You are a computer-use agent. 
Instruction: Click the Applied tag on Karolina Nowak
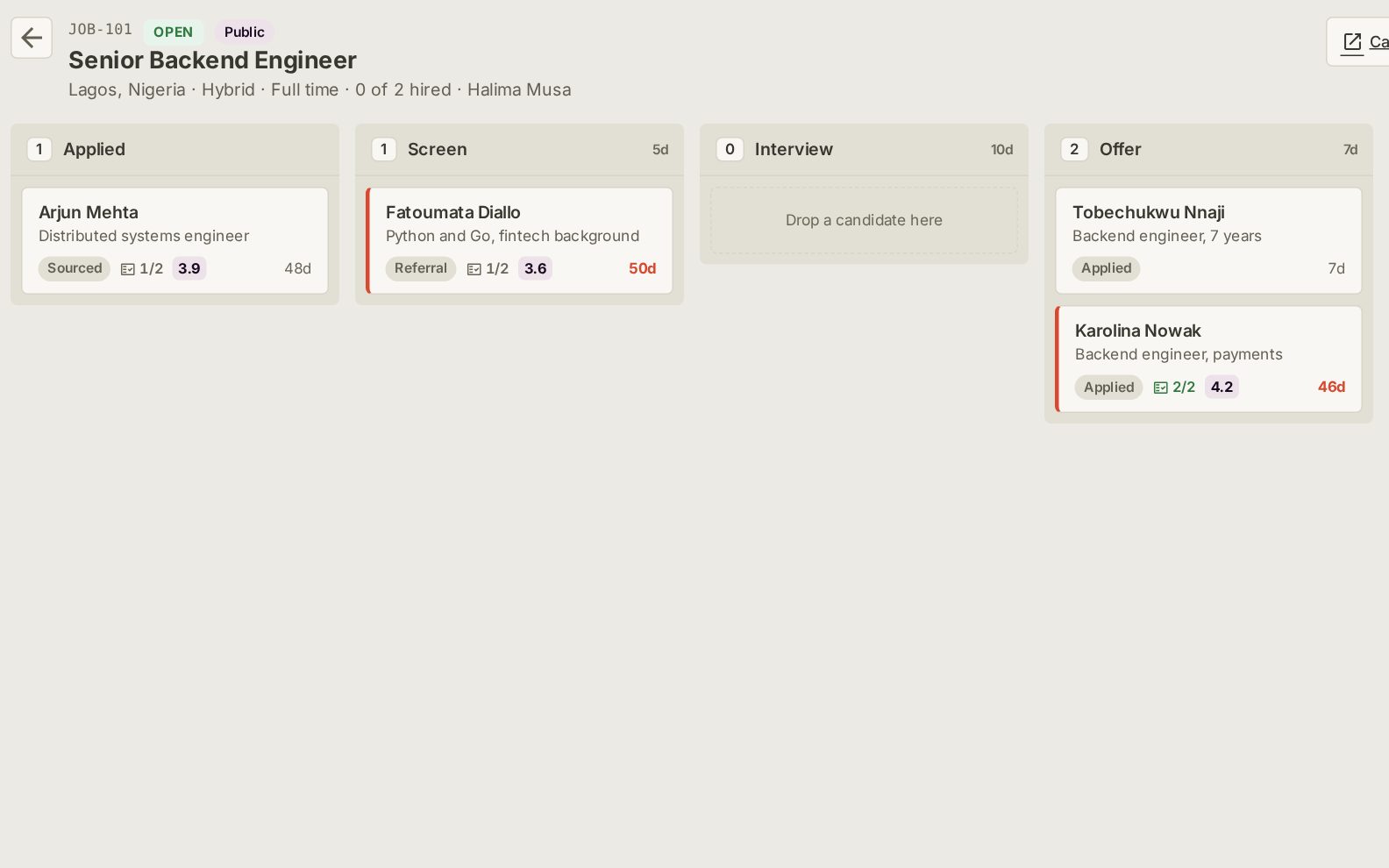(x=1108, y=388)
